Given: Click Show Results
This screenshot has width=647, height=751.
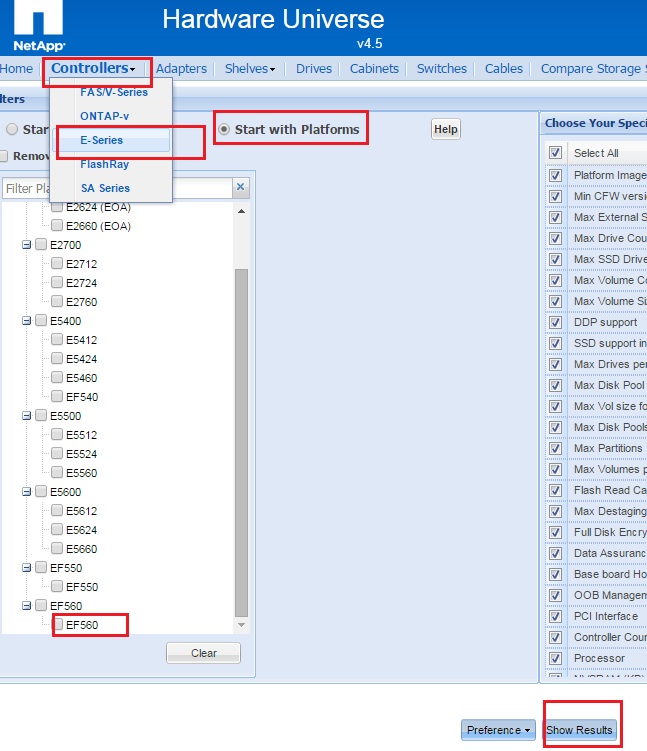Looking at the screenshot, I should click(579, 730).
